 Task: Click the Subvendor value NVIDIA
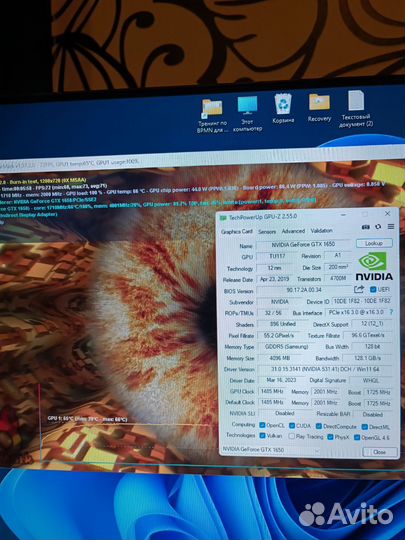point(279,302)
